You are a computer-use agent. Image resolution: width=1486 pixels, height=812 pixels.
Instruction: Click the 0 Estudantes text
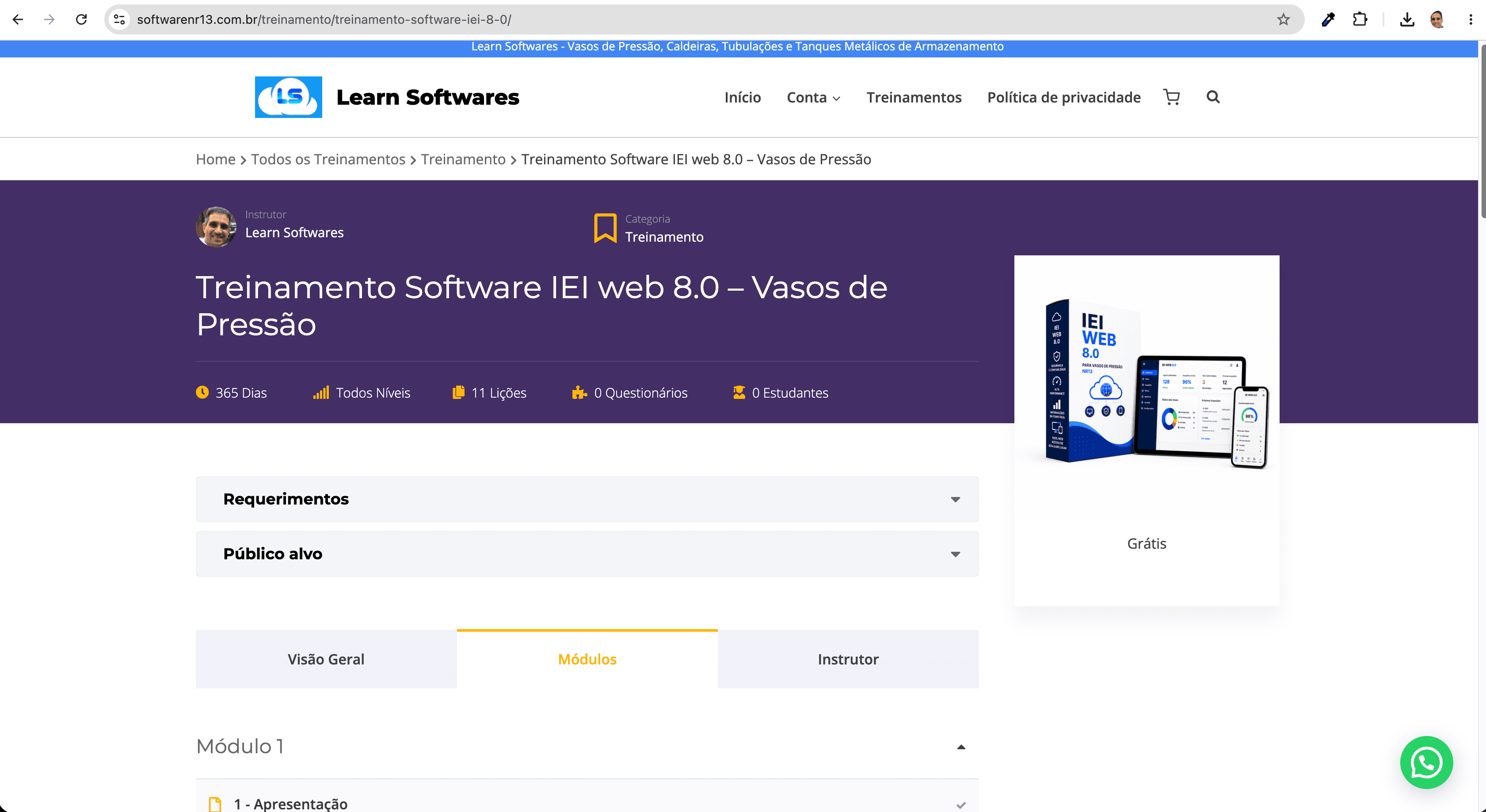(790, 393)
